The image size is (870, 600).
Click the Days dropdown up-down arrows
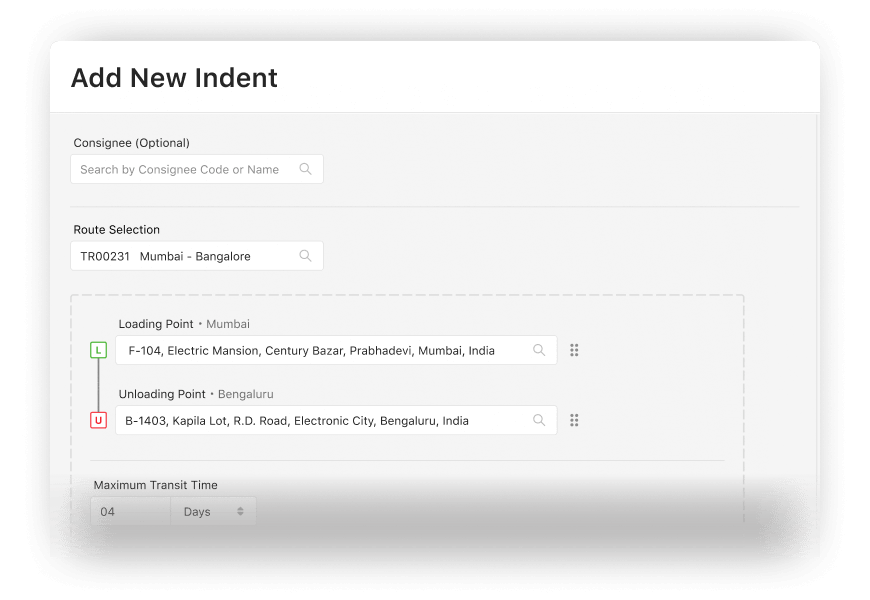240,511
